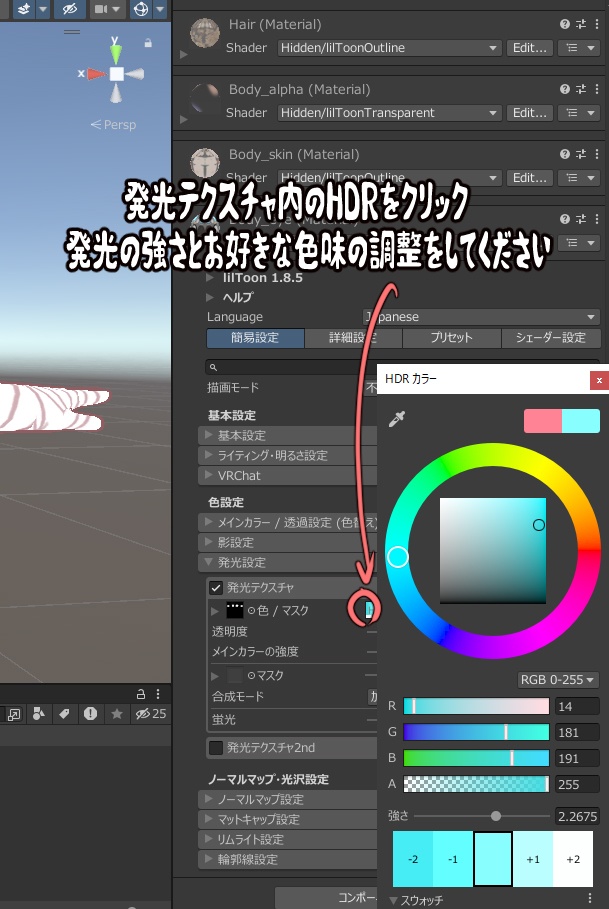Viewport: 609px width, 909px height.
Task: Click the Search by Label tag icon
Action: tap(64, 714)
